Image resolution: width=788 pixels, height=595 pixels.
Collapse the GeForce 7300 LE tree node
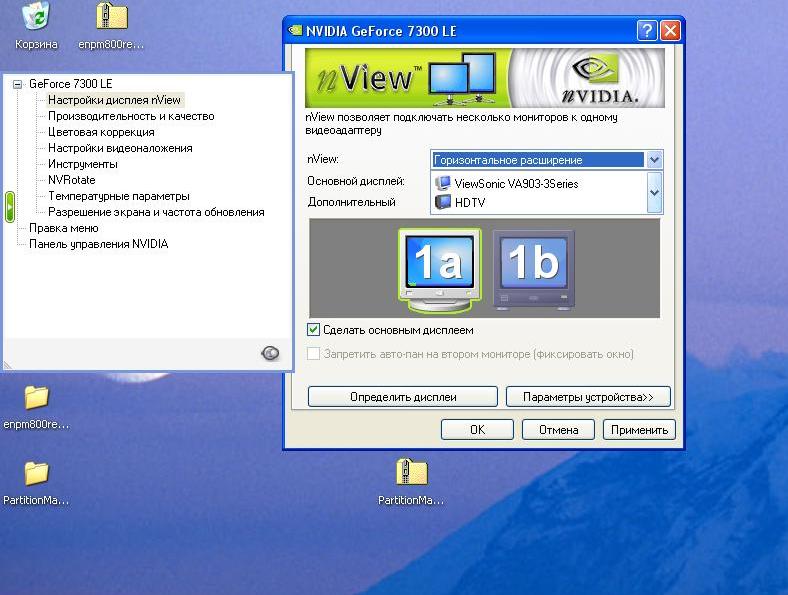17,84
